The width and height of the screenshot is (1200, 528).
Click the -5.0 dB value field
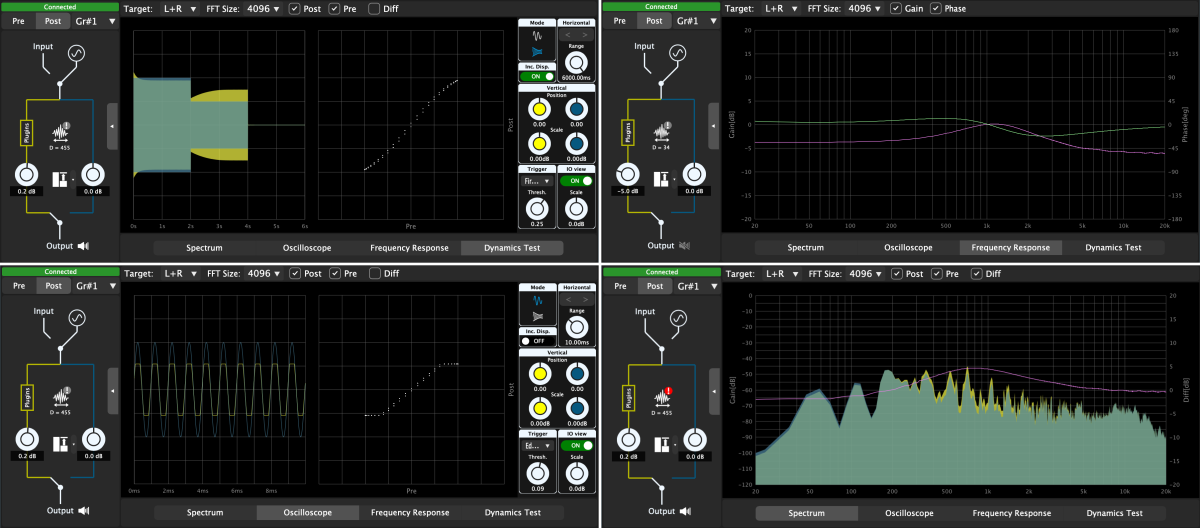tap(627, 191)
